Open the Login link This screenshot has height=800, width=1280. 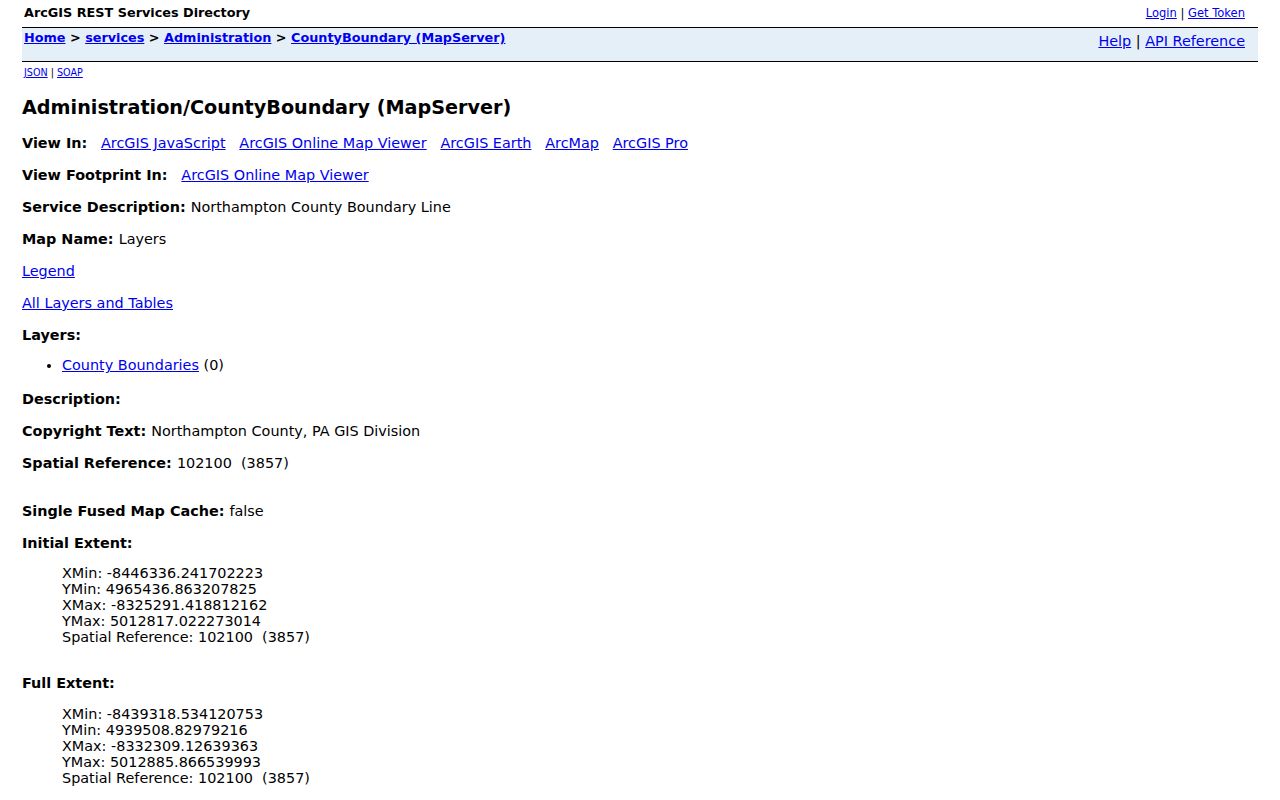[x=1161, y=13]
